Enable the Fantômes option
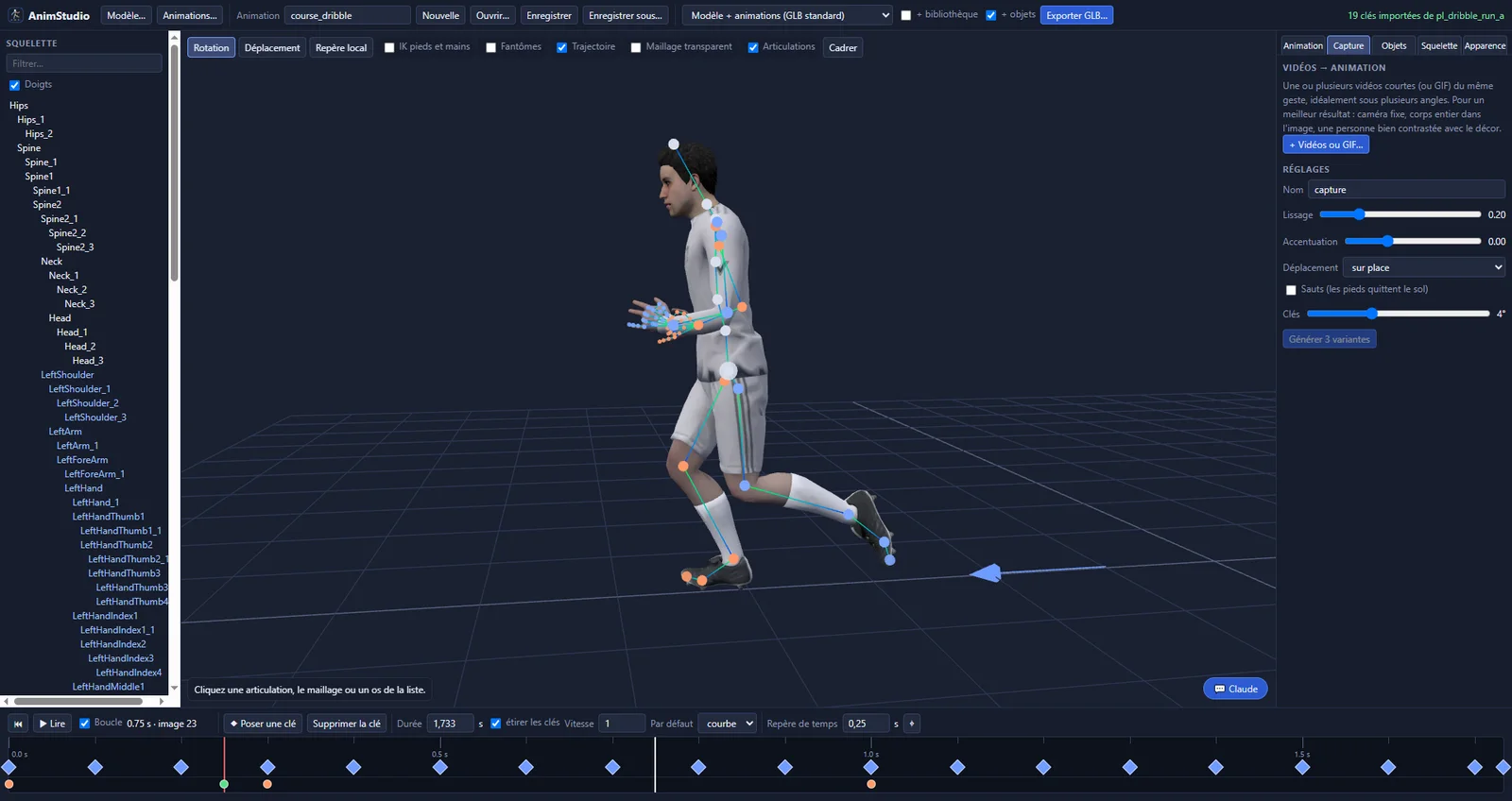Viewport: 1512px width, 801px height. [x=491, y=47]
